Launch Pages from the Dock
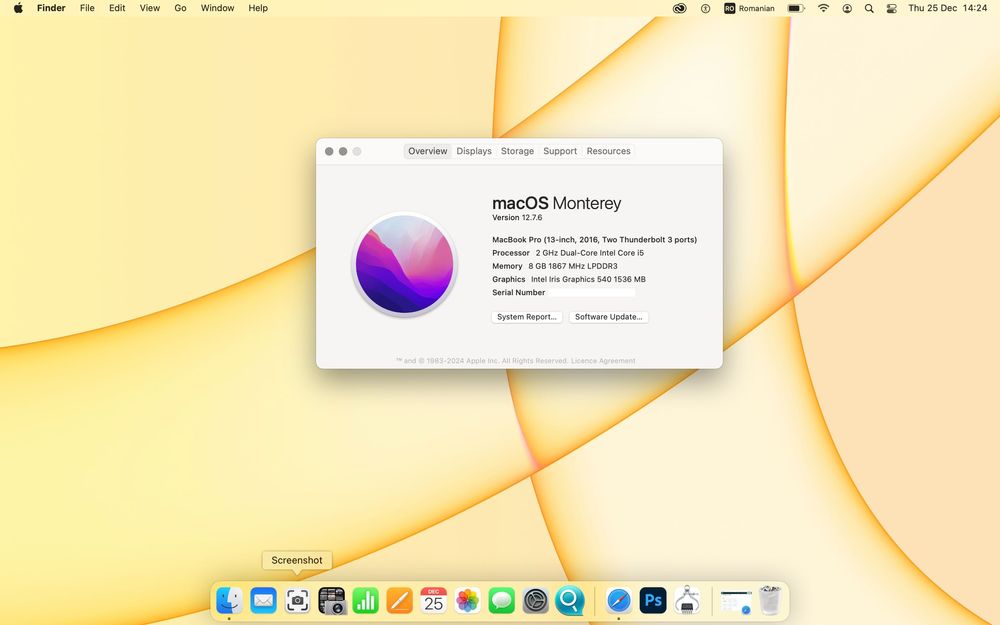1000x625 pixels. click(x=400, y=600)
